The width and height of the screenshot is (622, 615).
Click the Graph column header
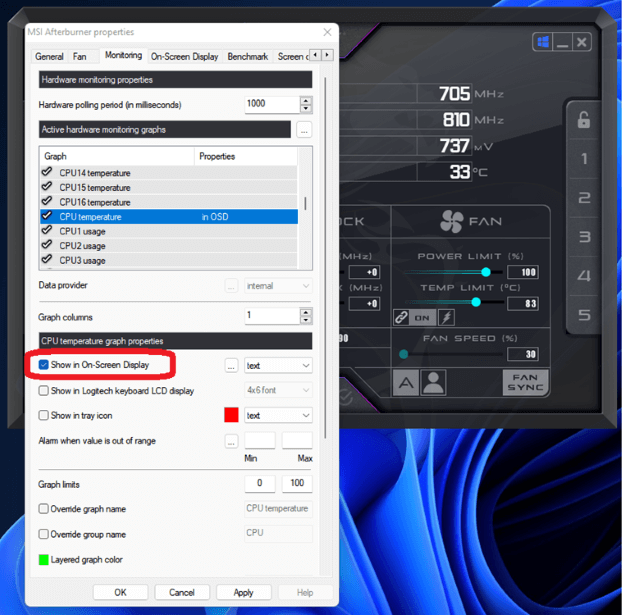[117, 156]
